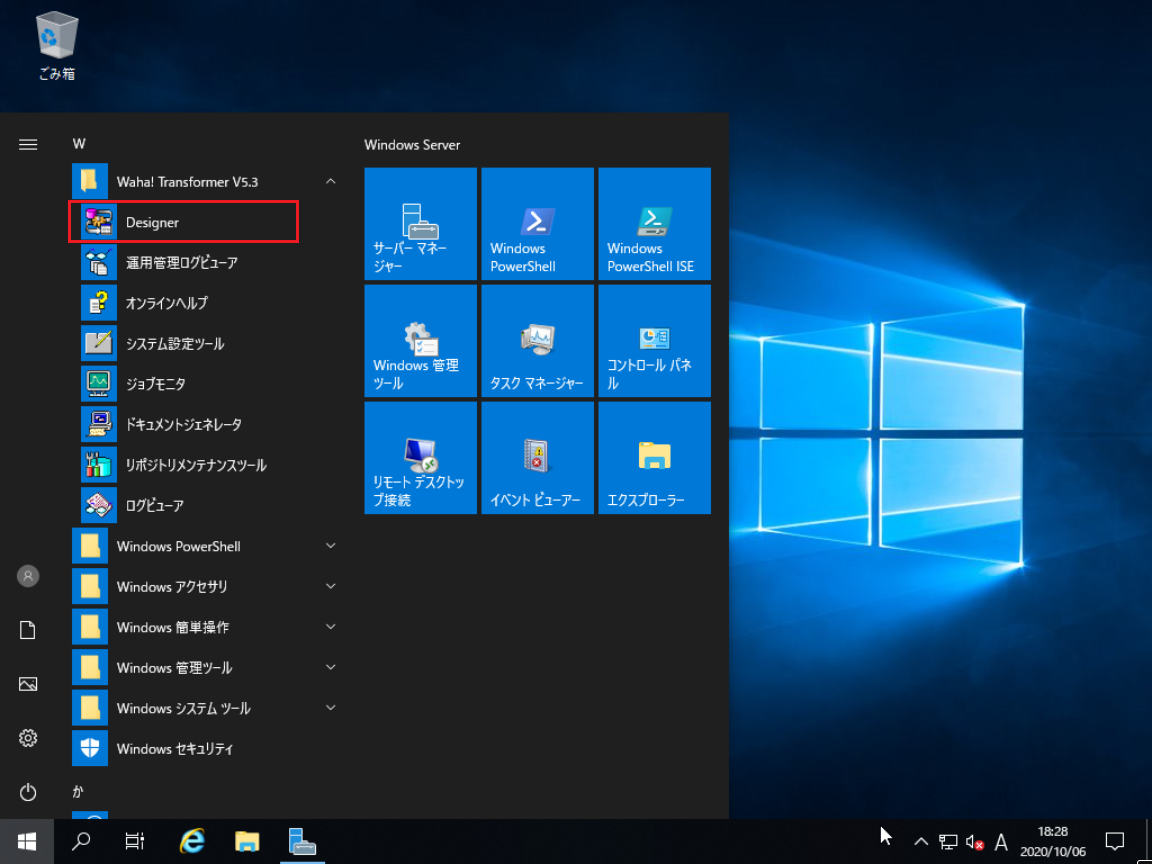This screenshot has width=1152, height=864.
Task: Open muted volume tray icon
Action: (x=974, y=841)
